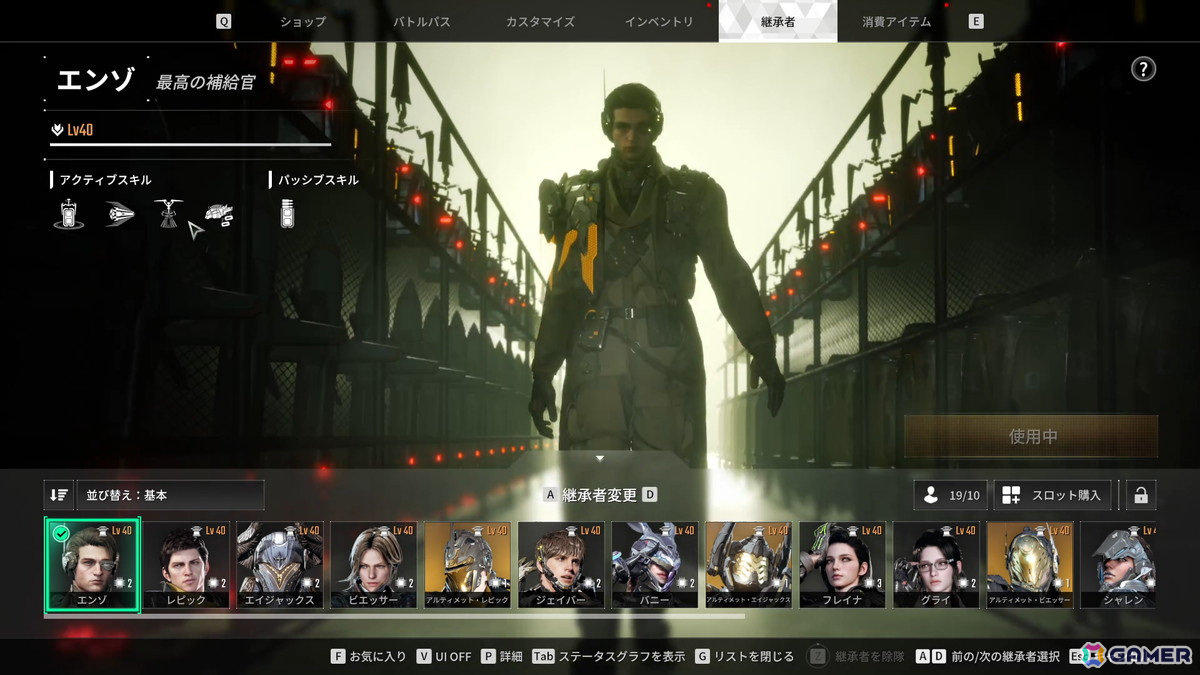Click お気に入り favorite shortcut
Image resolution: width=1200 pixels, height=675 pixels.
tap(370, 656)
